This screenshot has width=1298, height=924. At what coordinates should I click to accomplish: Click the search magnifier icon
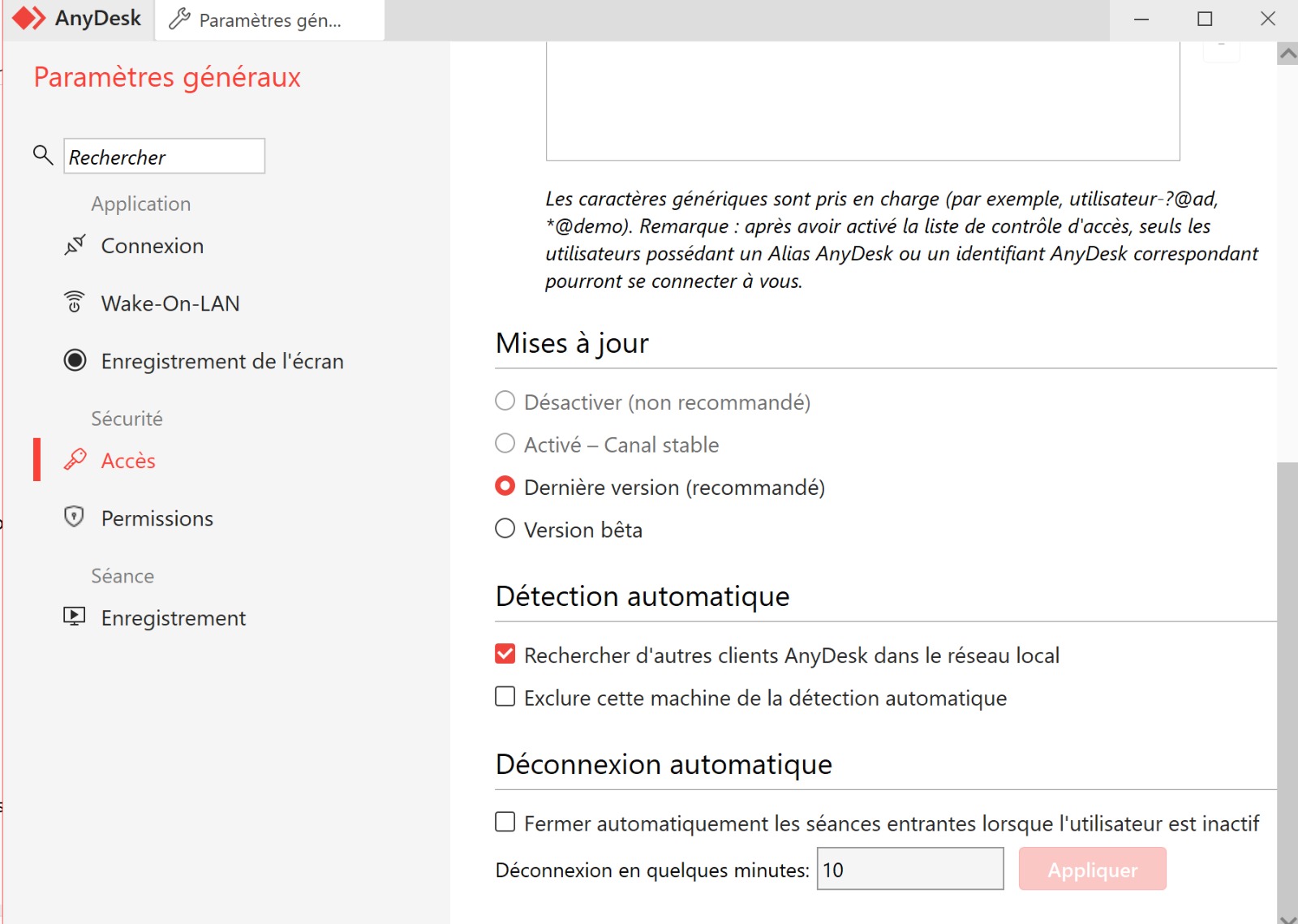[42, 154]
